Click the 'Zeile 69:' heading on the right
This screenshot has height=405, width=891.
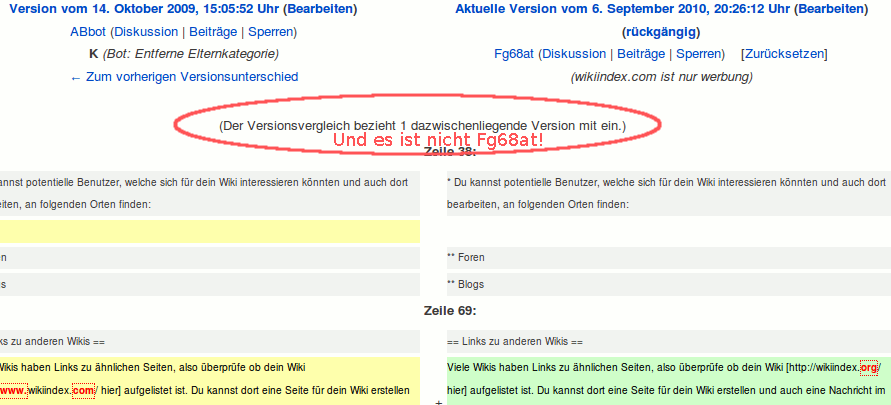click(450, 311)
